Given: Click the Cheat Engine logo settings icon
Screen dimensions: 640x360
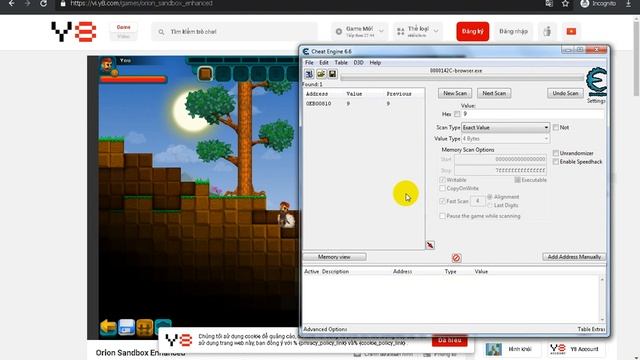Looking at the screenshot, I should click(596, 82).
